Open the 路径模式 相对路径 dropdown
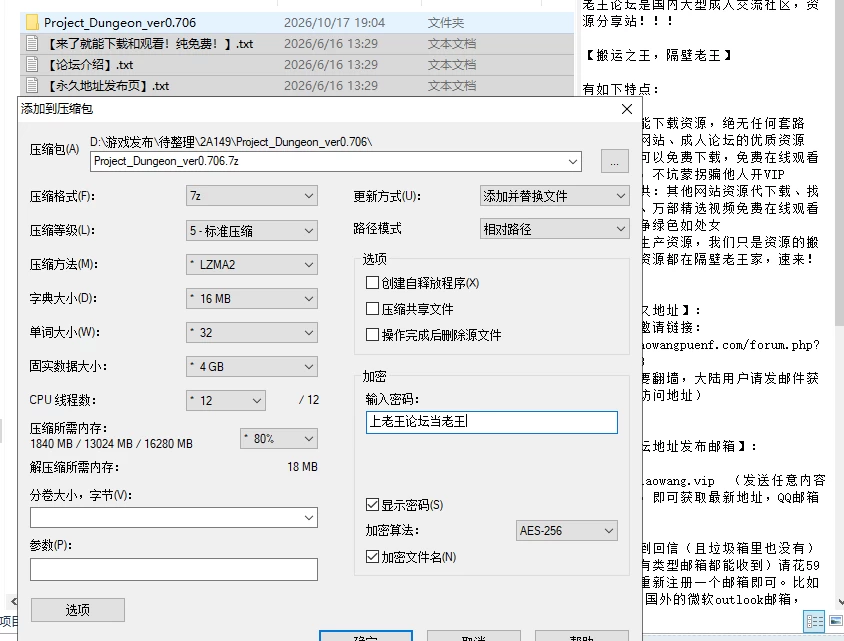The width and height of the screenshot is (844, 641). [x=554, y=229]
